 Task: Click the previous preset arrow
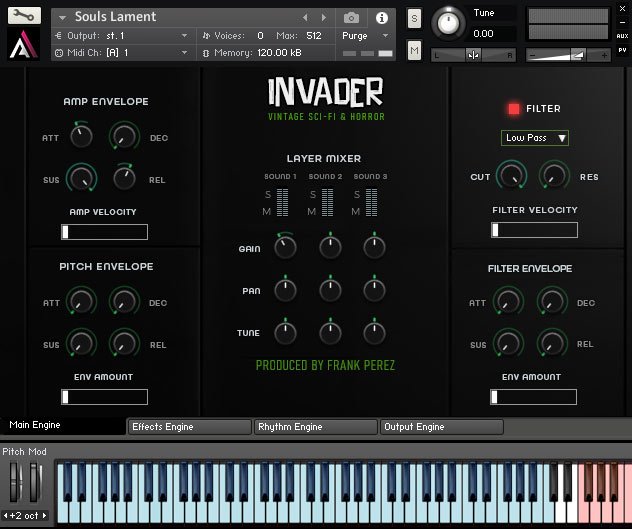point(304,18)
